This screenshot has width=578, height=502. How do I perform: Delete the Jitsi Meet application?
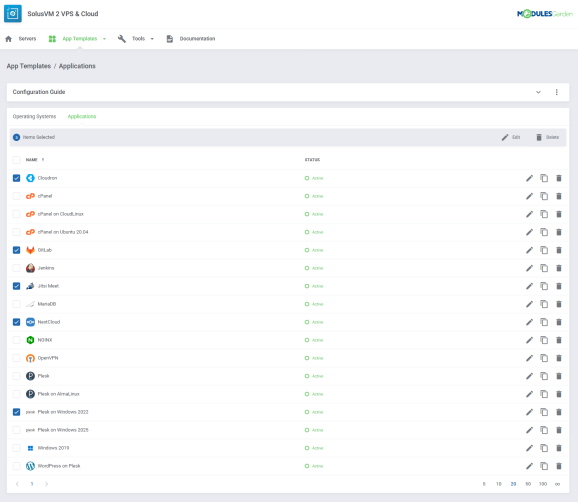pyautogui.click(x=559, y=286)
